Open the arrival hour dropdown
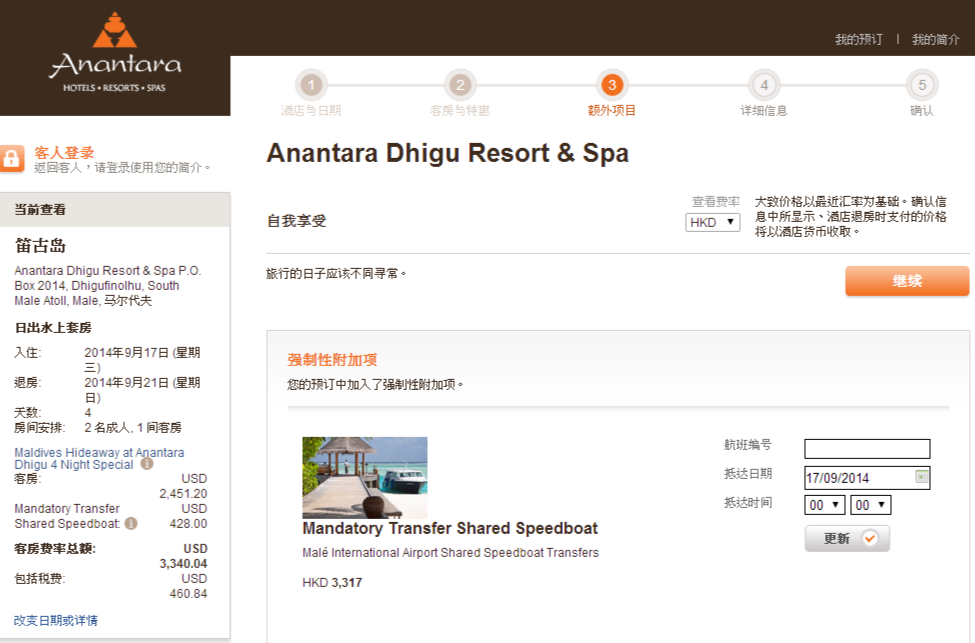The height and width of the screenshot is (643, 975). [825, 505]
